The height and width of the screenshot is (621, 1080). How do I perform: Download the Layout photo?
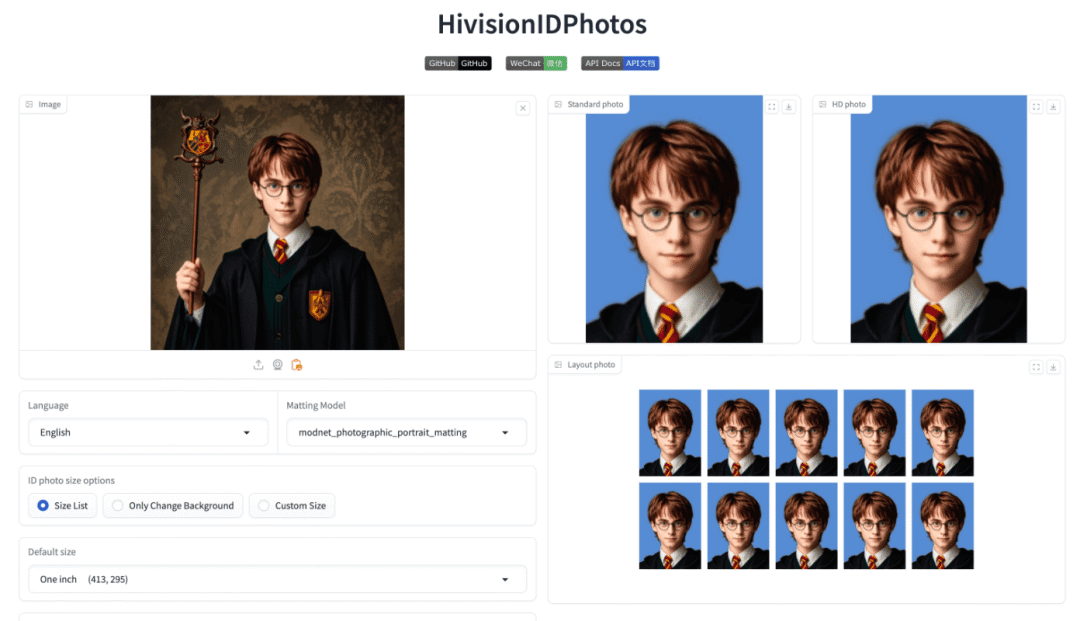[1053, 367]
